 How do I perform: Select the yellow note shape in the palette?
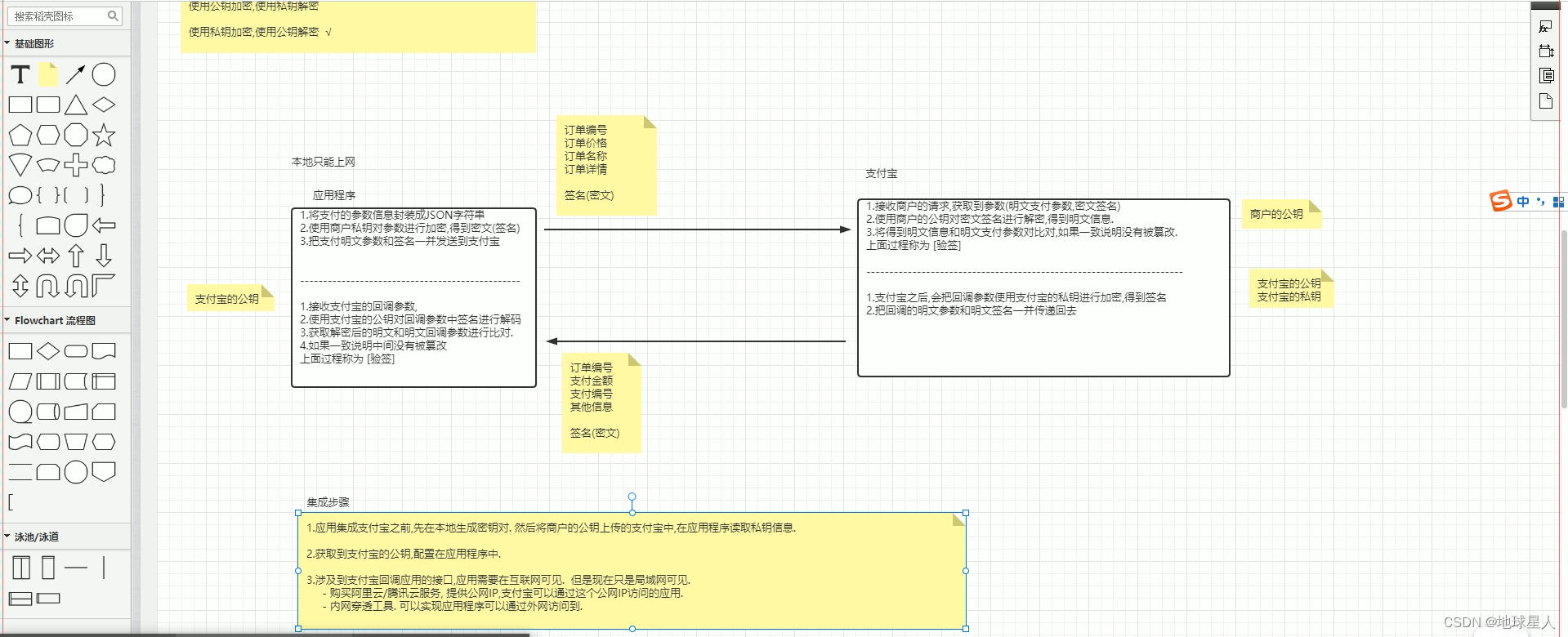48,74
